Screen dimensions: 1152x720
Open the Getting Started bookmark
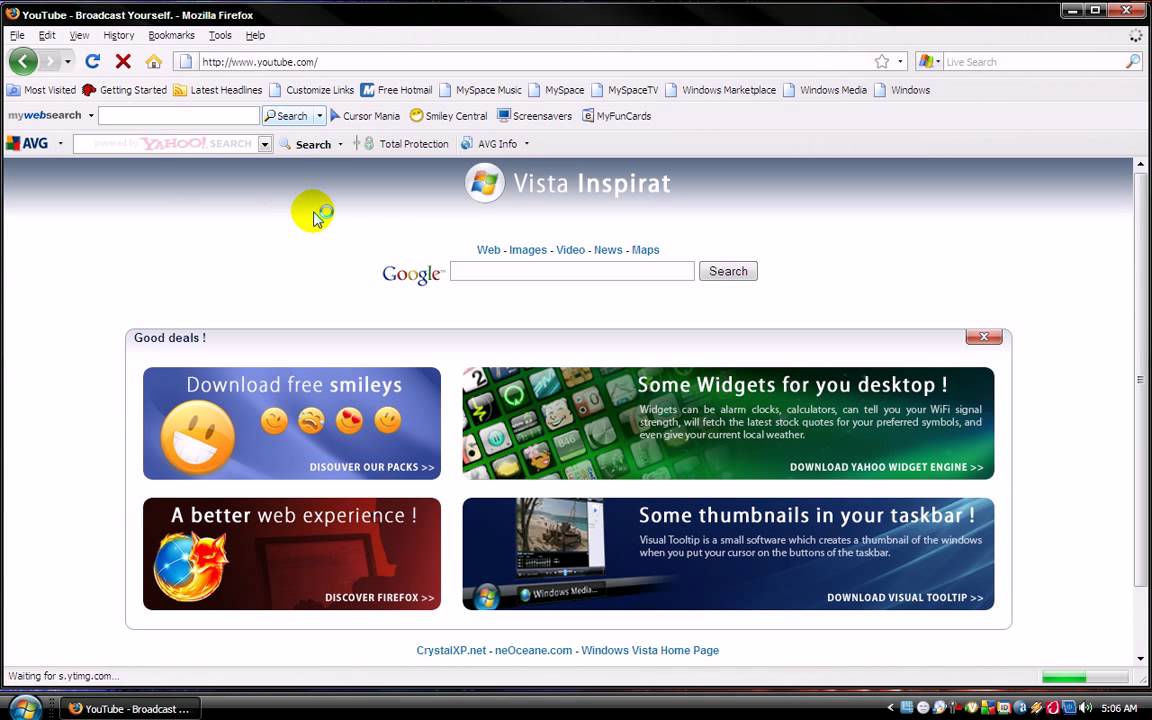(125, 90)
